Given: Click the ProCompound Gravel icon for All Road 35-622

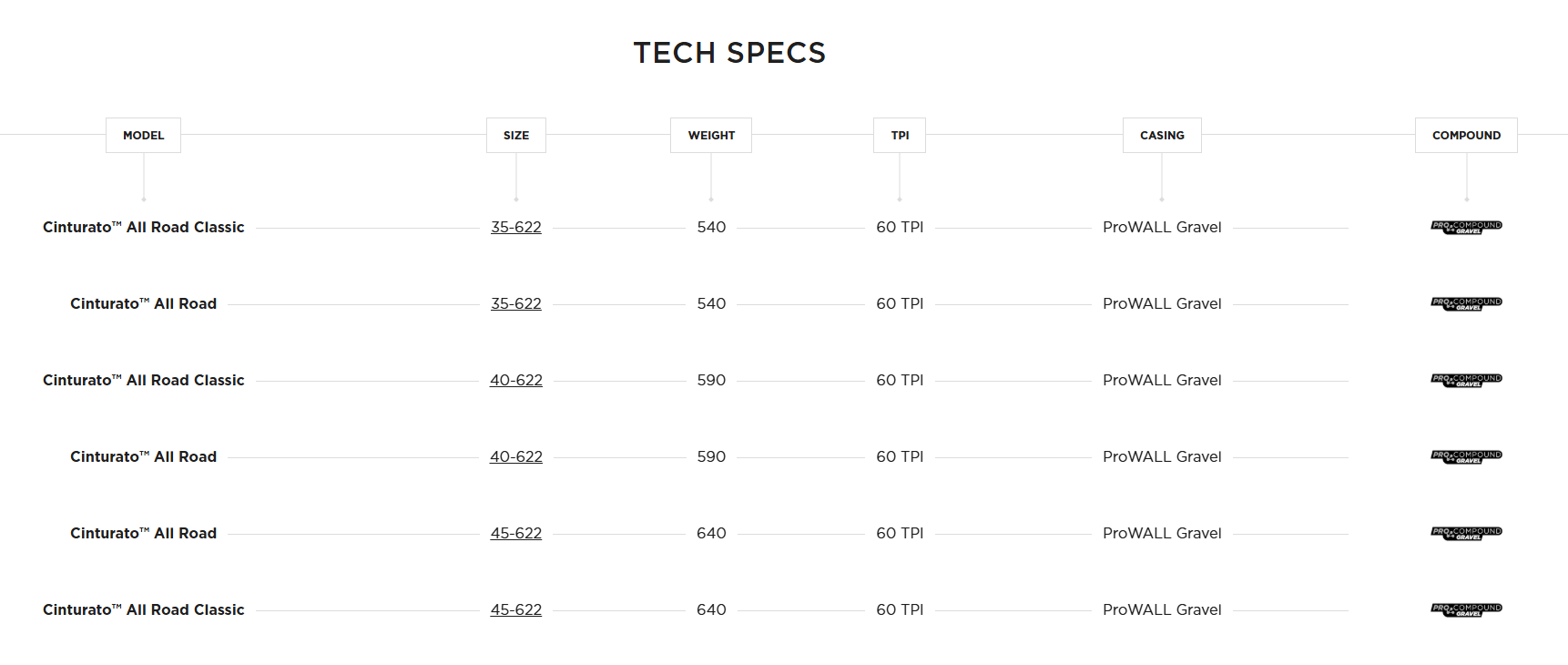Looking at the screenshot, I should click(x=1466, y=303).
